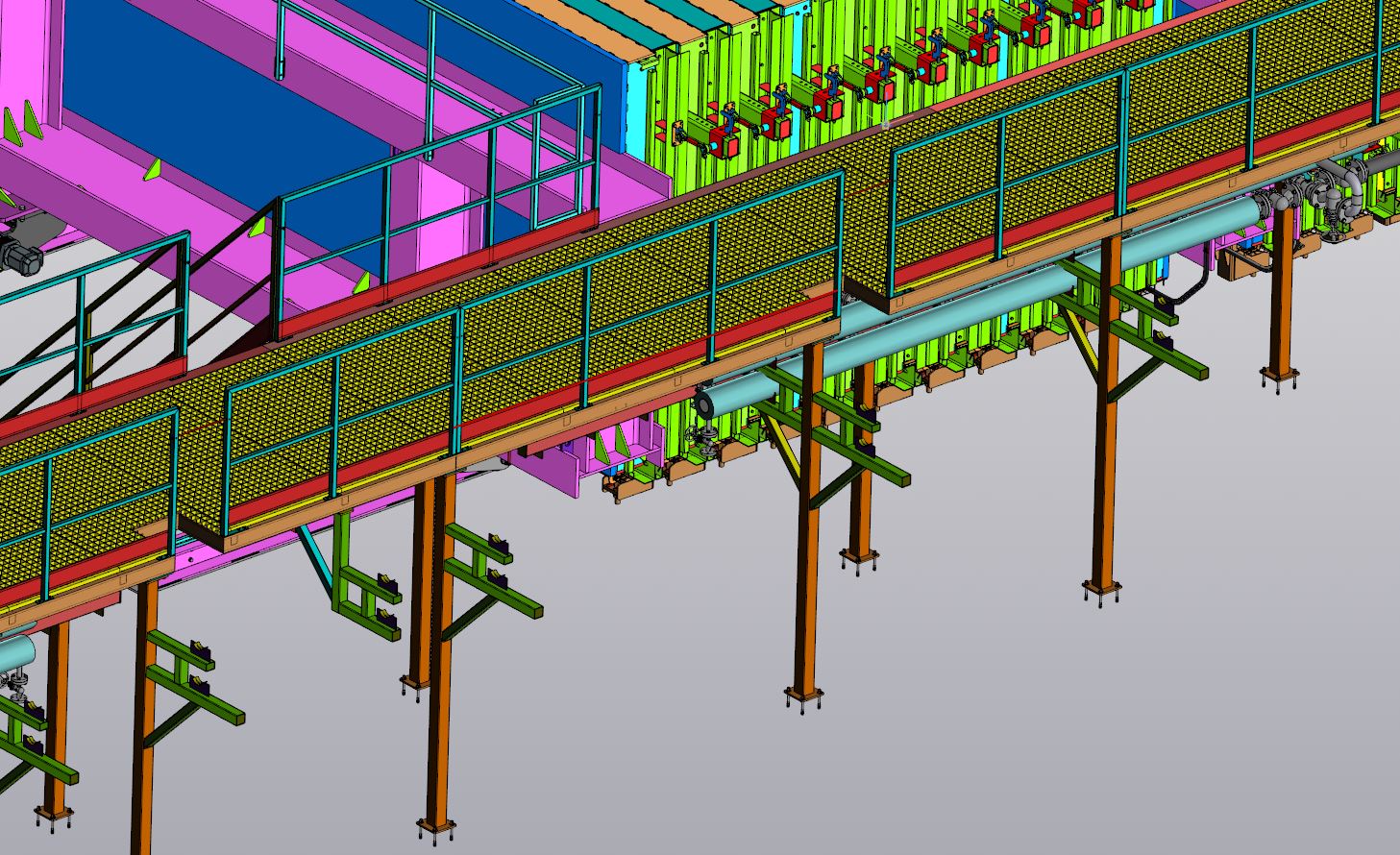Select the yellow triangular gusset on magenta frame
Viewport: 1400px width, 855px height.
(151, 170)
